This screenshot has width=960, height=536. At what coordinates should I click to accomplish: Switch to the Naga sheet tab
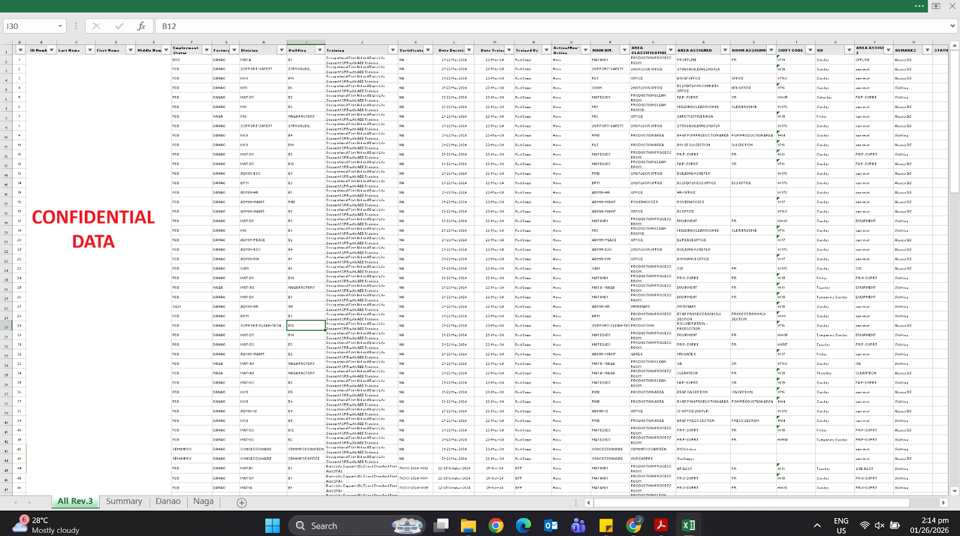pyautogui.click(x=203, y=501)
